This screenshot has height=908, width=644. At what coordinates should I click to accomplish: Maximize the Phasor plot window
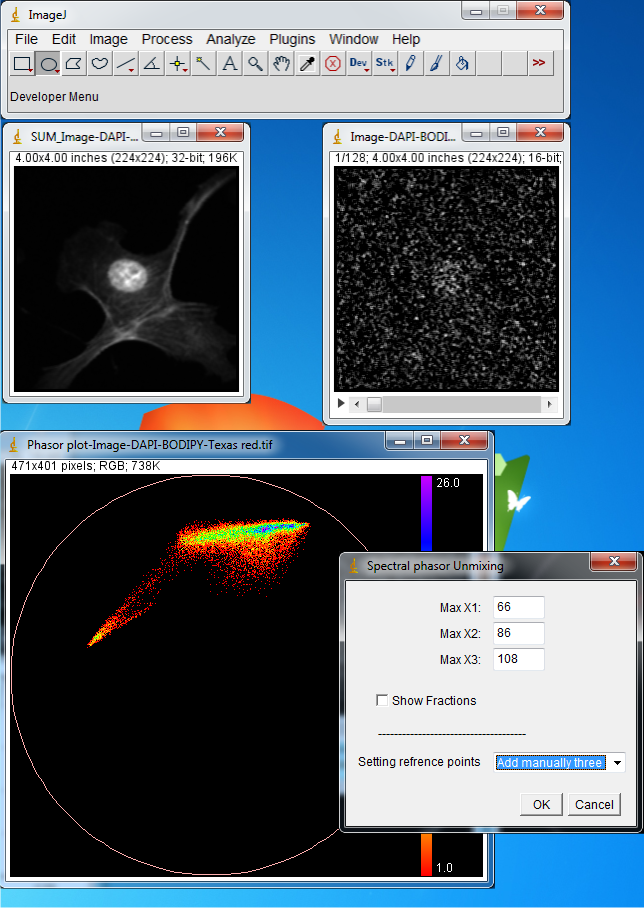tap(427, 440)
